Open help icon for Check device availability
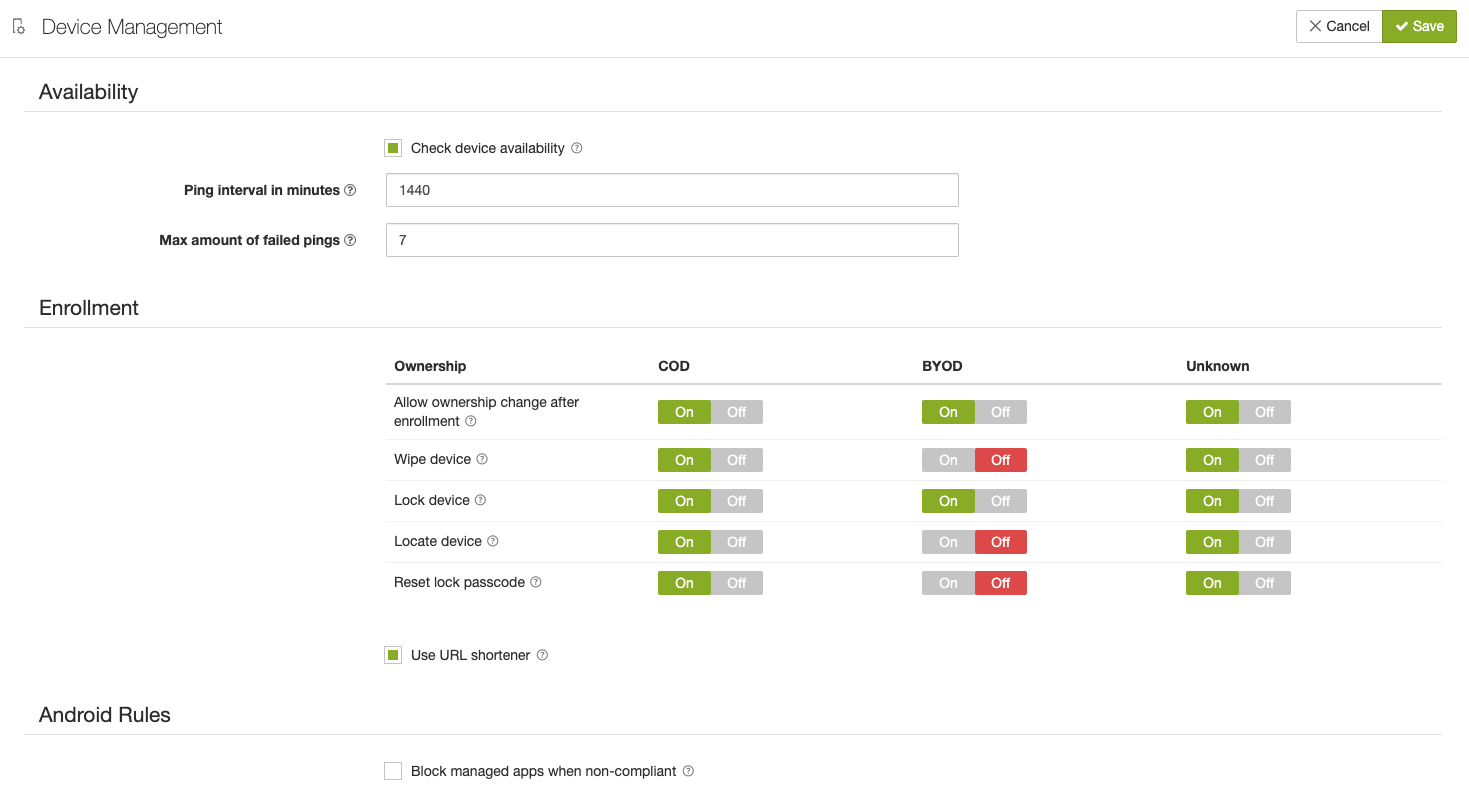Image resolution: width=1469 pixels, height=806 pixels. coord(577,148)
